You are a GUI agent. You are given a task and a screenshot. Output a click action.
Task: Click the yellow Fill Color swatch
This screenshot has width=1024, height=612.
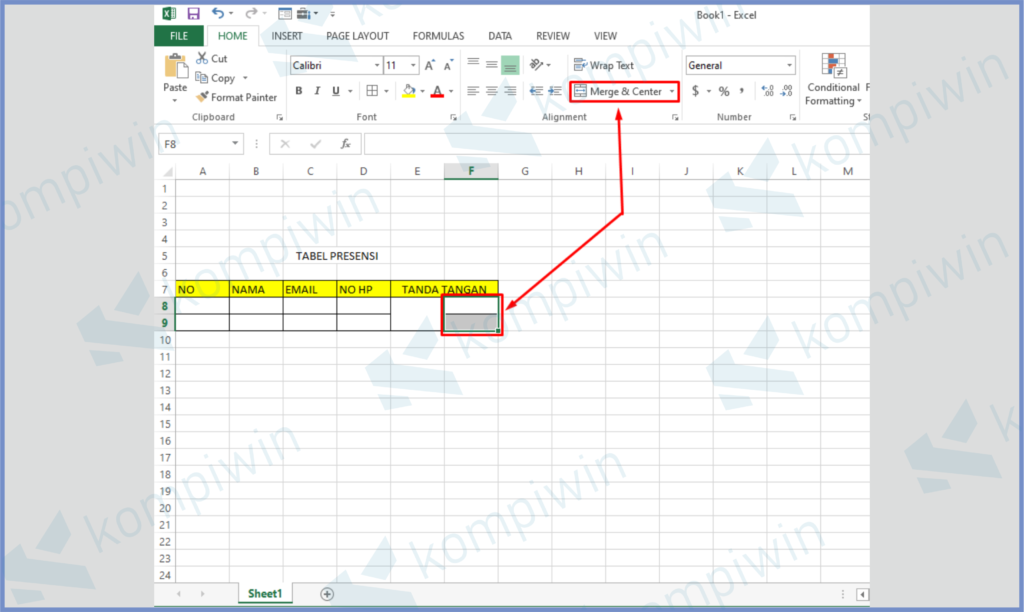[x=408, y=91]
